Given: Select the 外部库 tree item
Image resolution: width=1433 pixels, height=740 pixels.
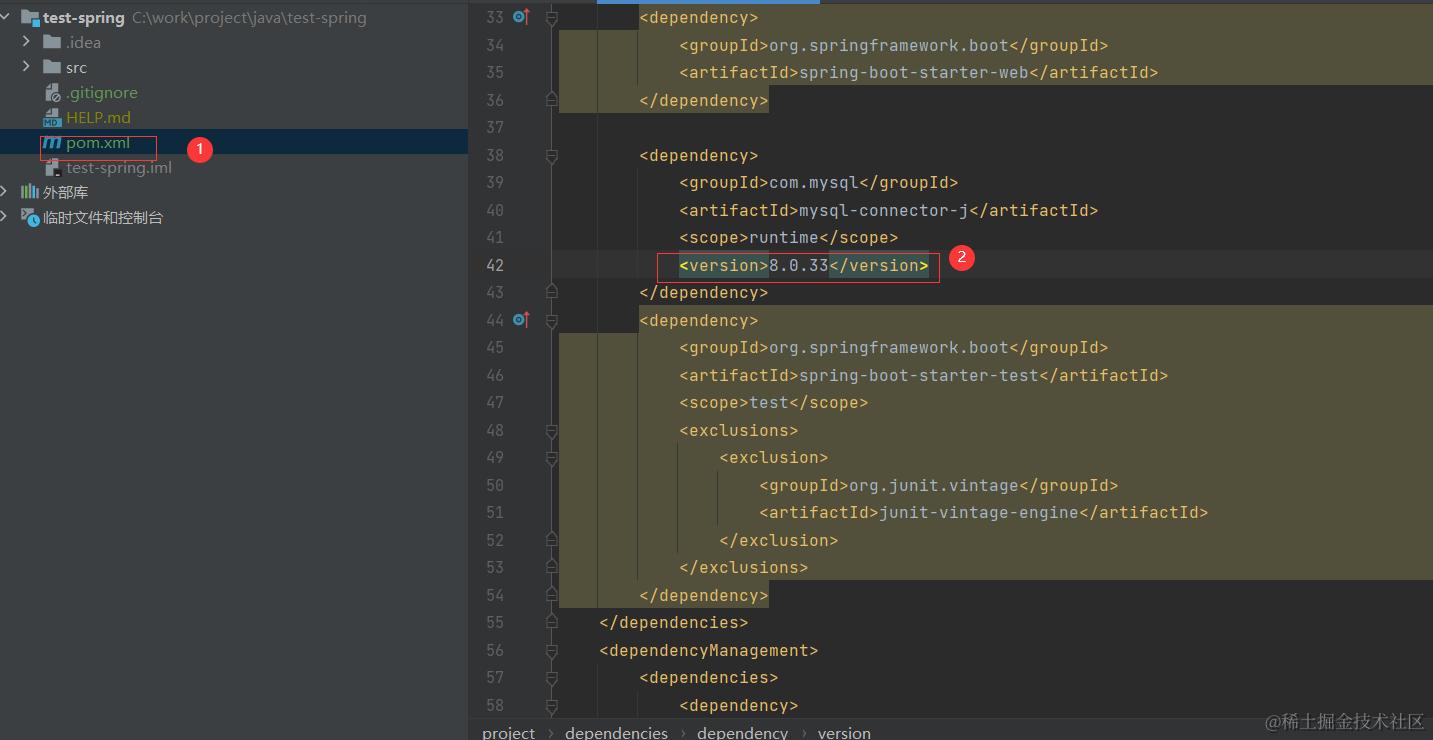Looking at the screenshot, I should pos(65,192).
